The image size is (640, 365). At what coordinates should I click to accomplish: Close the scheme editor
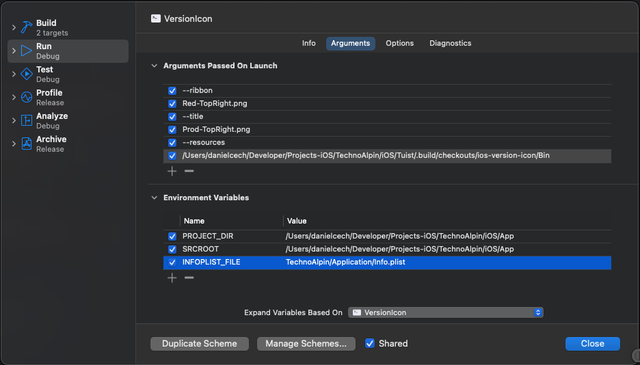(592, 344)
